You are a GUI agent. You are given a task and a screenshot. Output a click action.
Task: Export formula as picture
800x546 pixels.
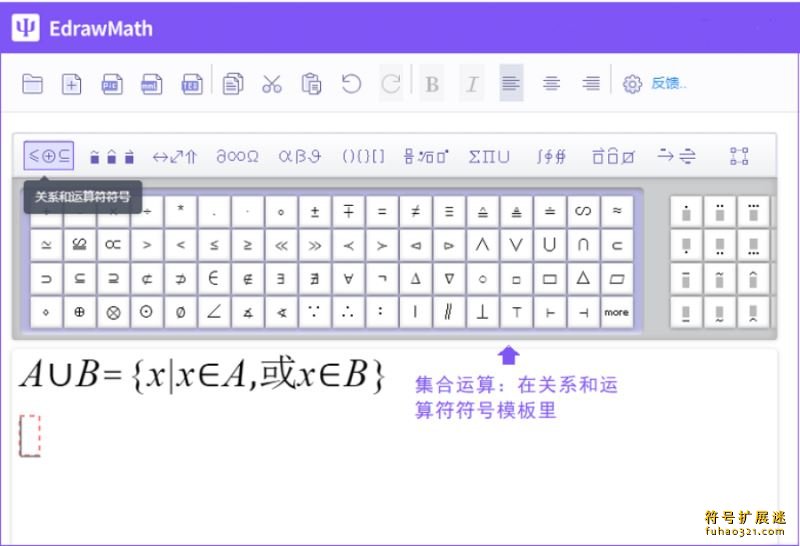(x=112, y=84)
